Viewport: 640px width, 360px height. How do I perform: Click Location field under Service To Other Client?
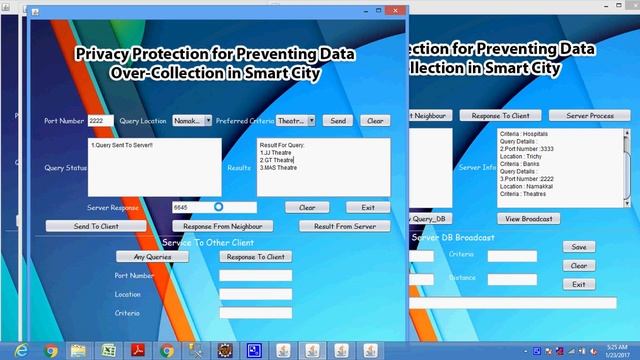pos(256,294)
